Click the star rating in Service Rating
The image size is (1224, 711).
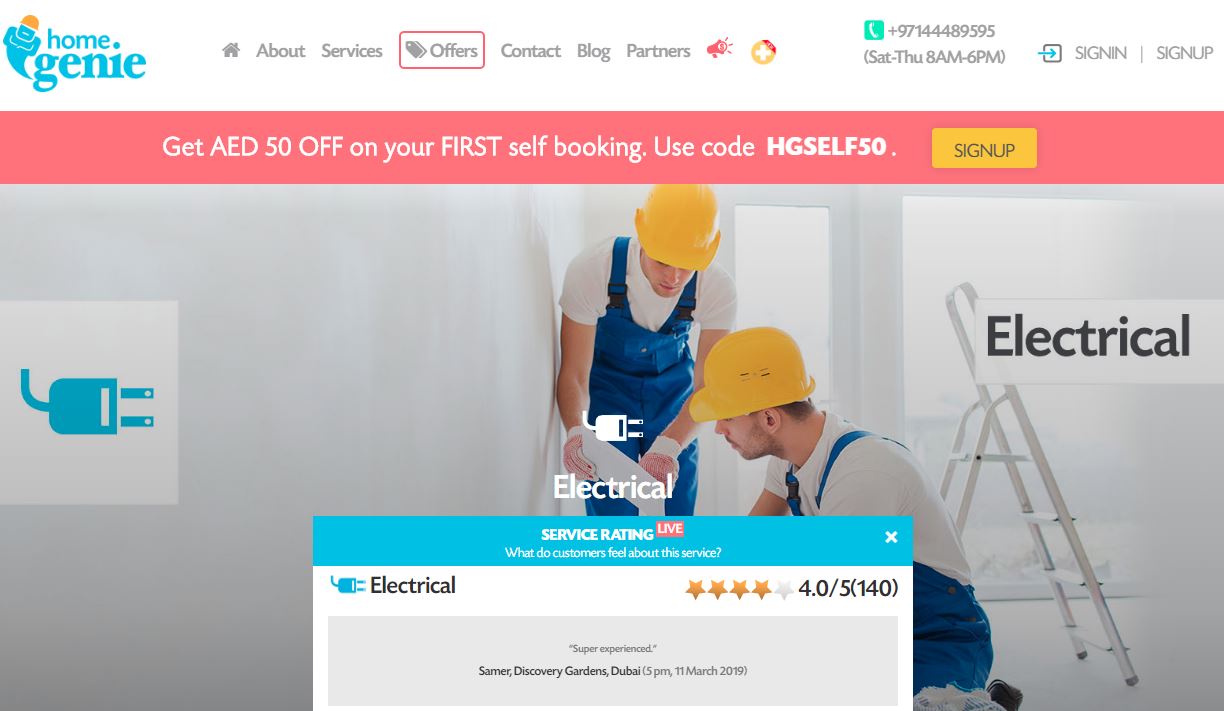click(740, 589)
